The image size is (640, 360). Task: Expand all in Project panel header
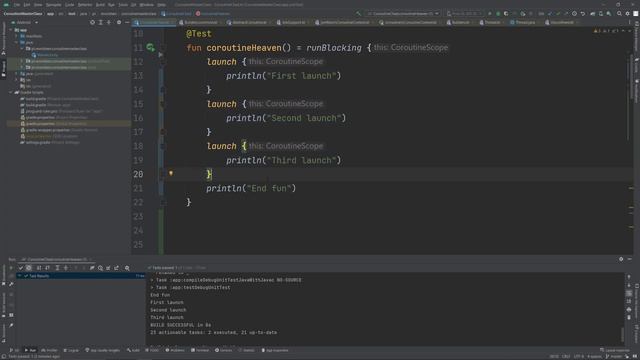pos(100,22)
